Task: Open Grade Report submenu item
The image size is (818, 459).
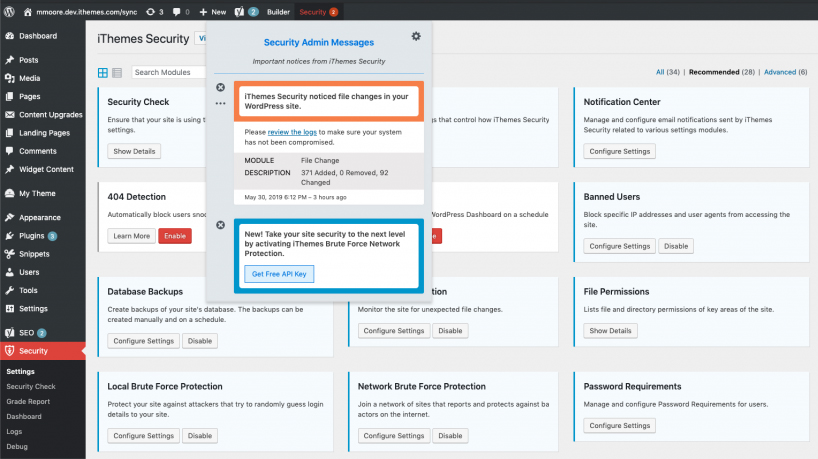Action: pos(28,402)
